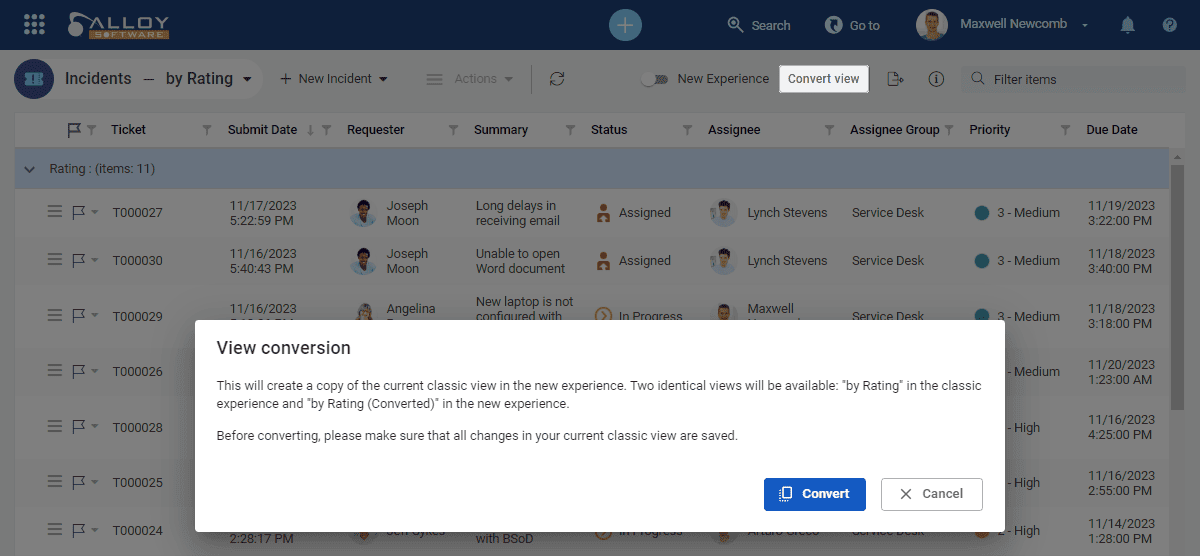The width and height of the screenshot is (1200, 556).
Task: Expand the New Incident dropdown arrow
Action: pos(384,79)
